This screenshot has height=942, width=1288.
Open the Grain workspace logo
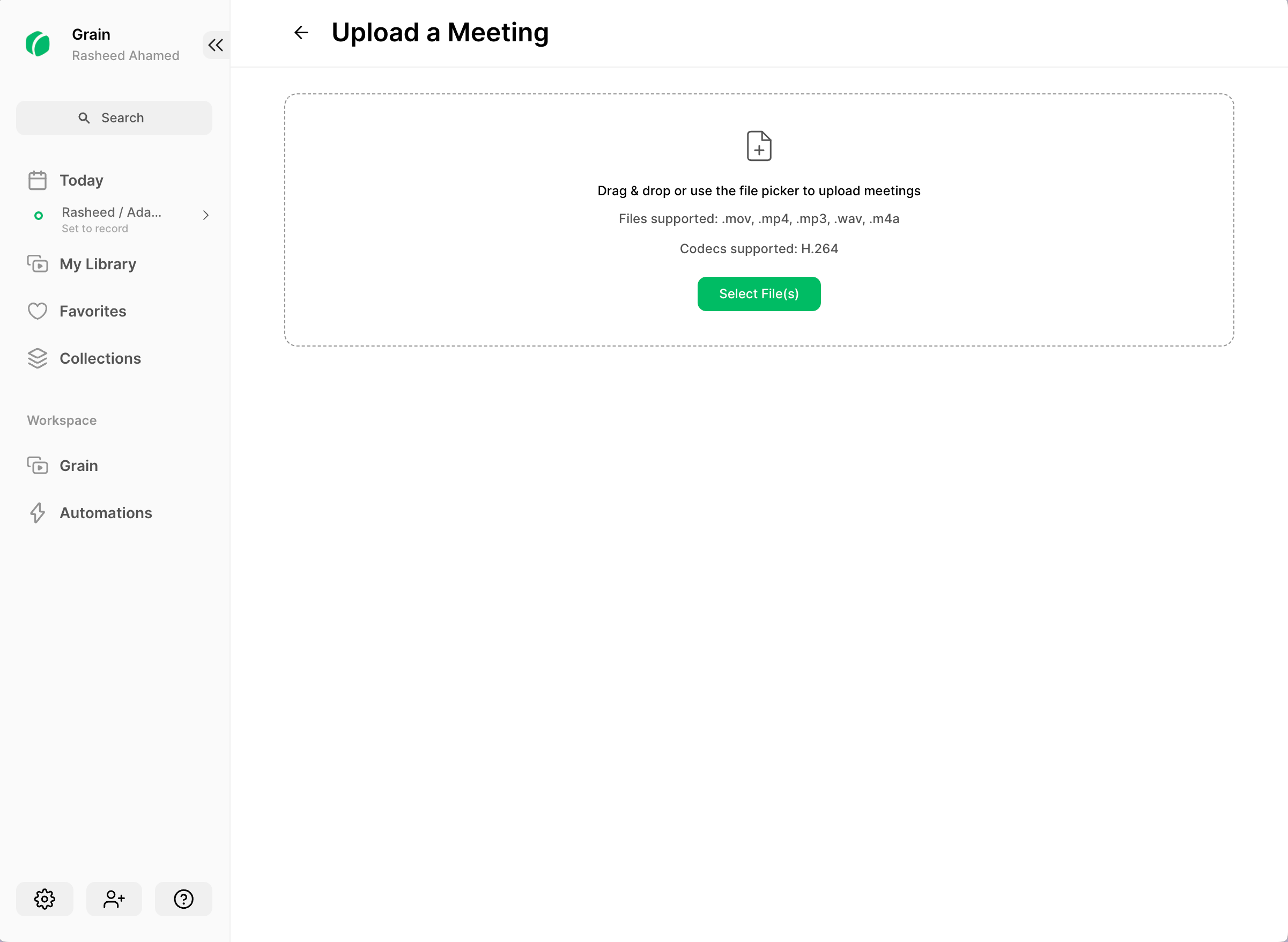coord(38,43)
